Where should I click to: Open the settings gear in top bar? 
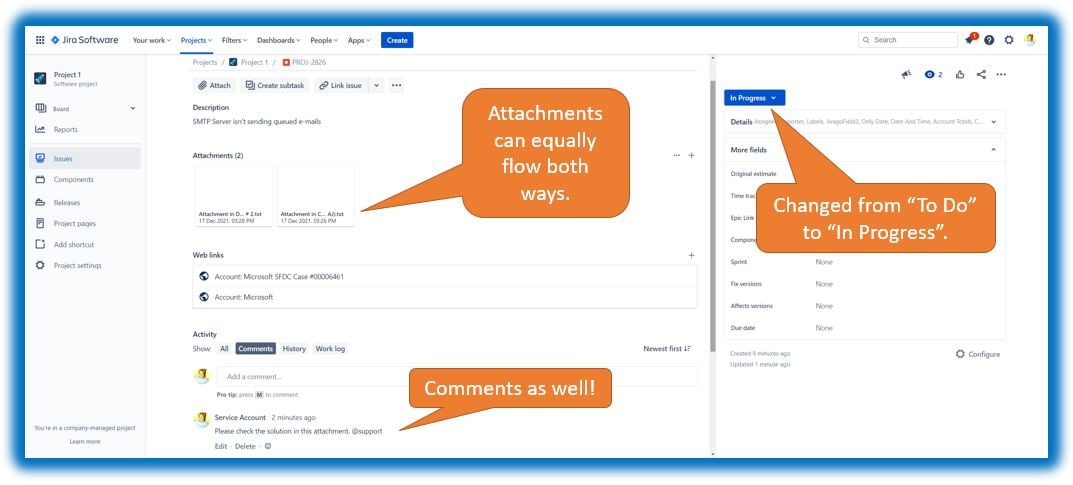coord(1009,40)
